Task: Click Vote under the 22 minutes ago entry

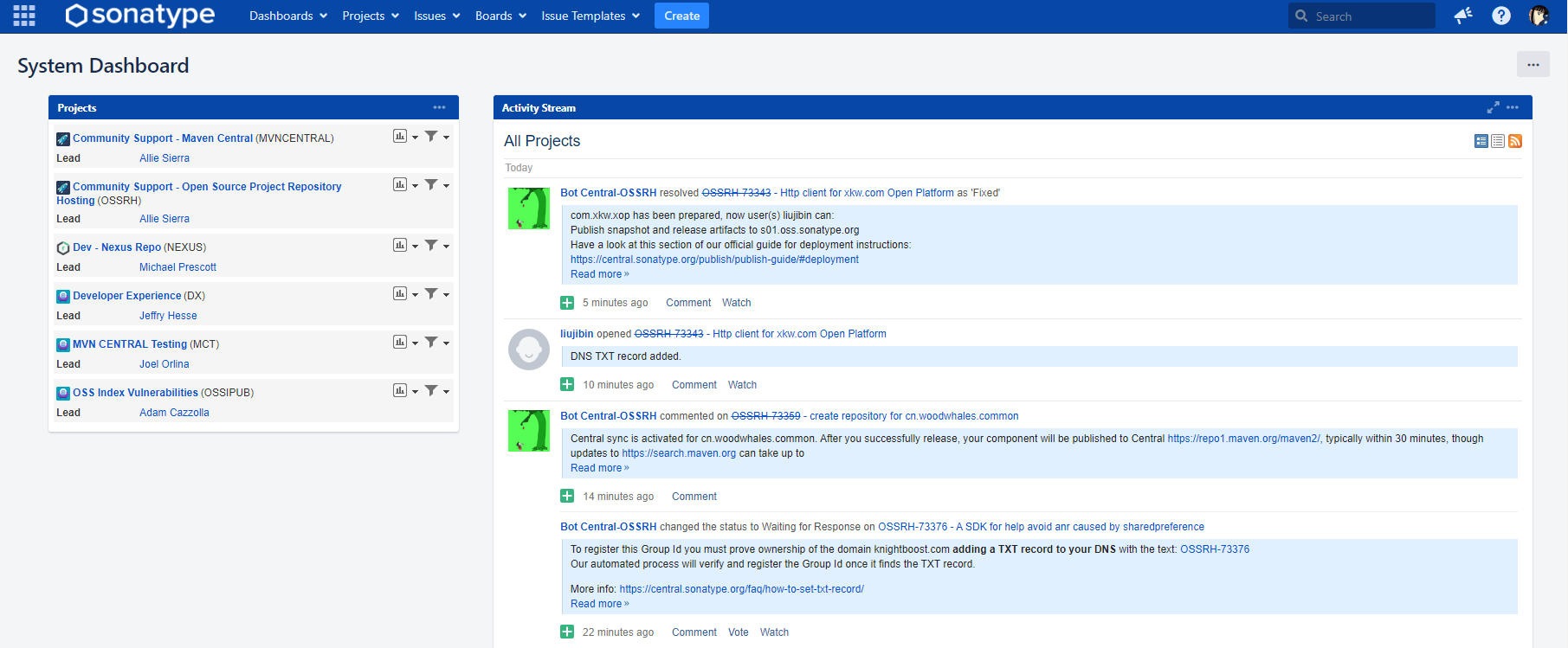Action: click(738, 632)
